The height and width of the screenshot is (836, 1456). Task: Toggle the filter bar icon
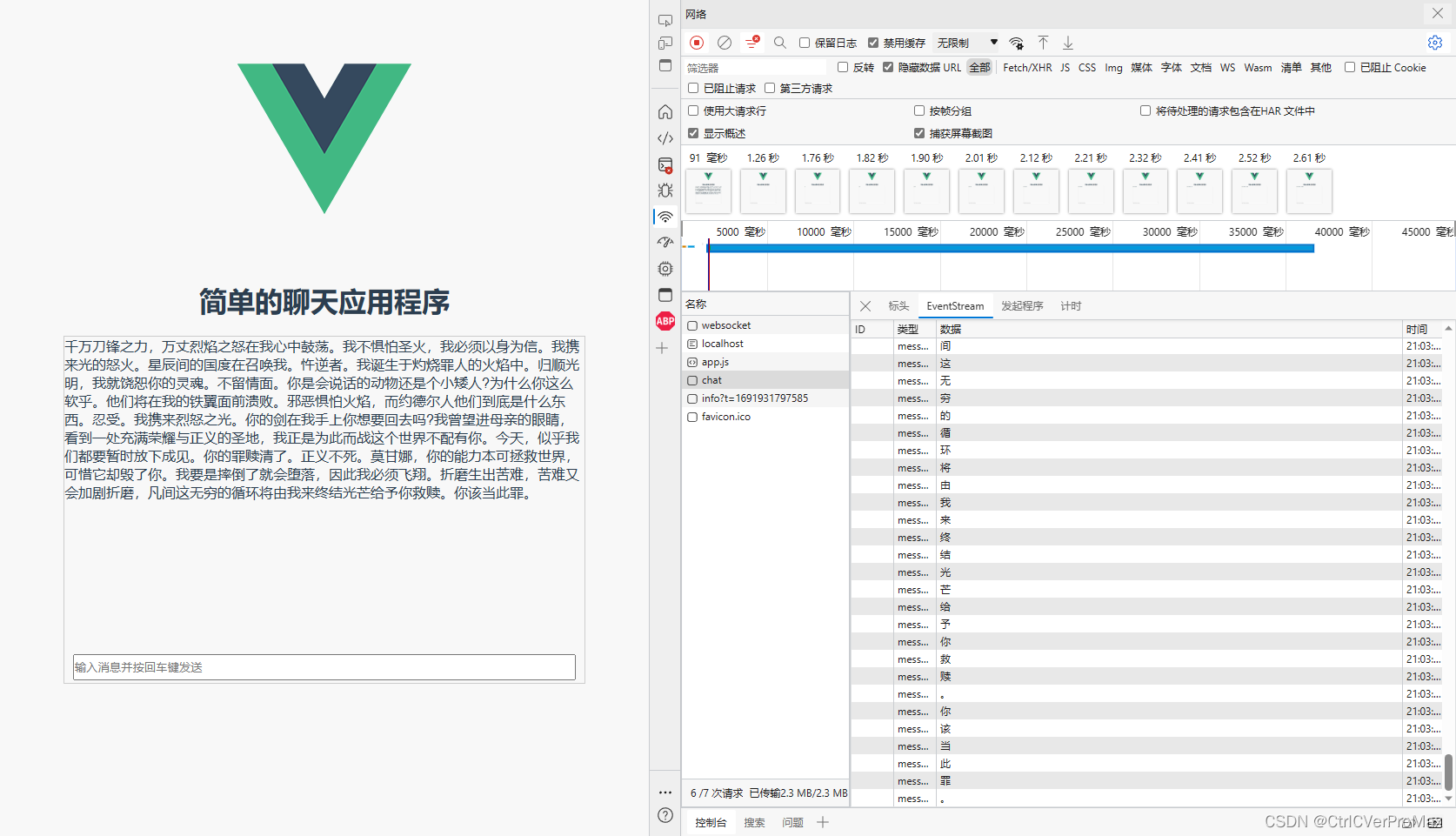753,43
